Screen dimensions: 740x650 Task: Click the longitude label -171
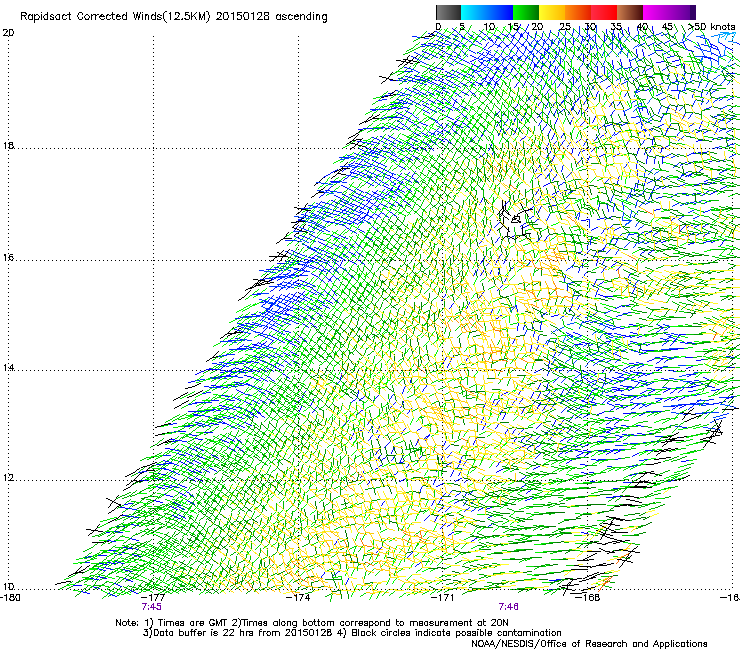[x=443, y=598]
